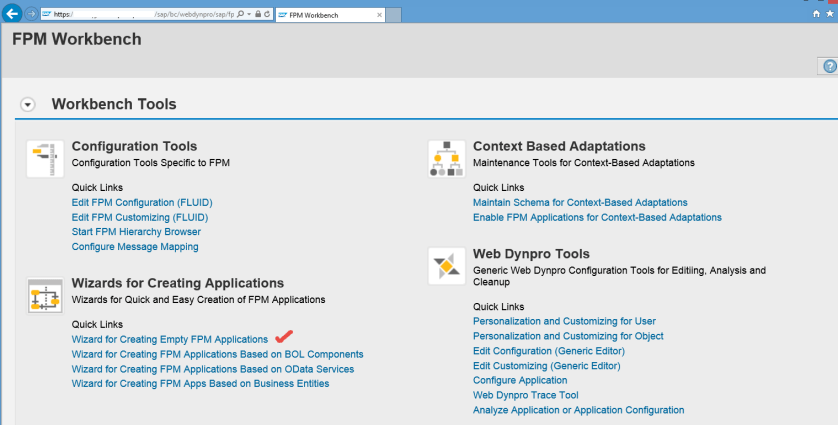Click the Wizards for Creating Applications icon

45,296
